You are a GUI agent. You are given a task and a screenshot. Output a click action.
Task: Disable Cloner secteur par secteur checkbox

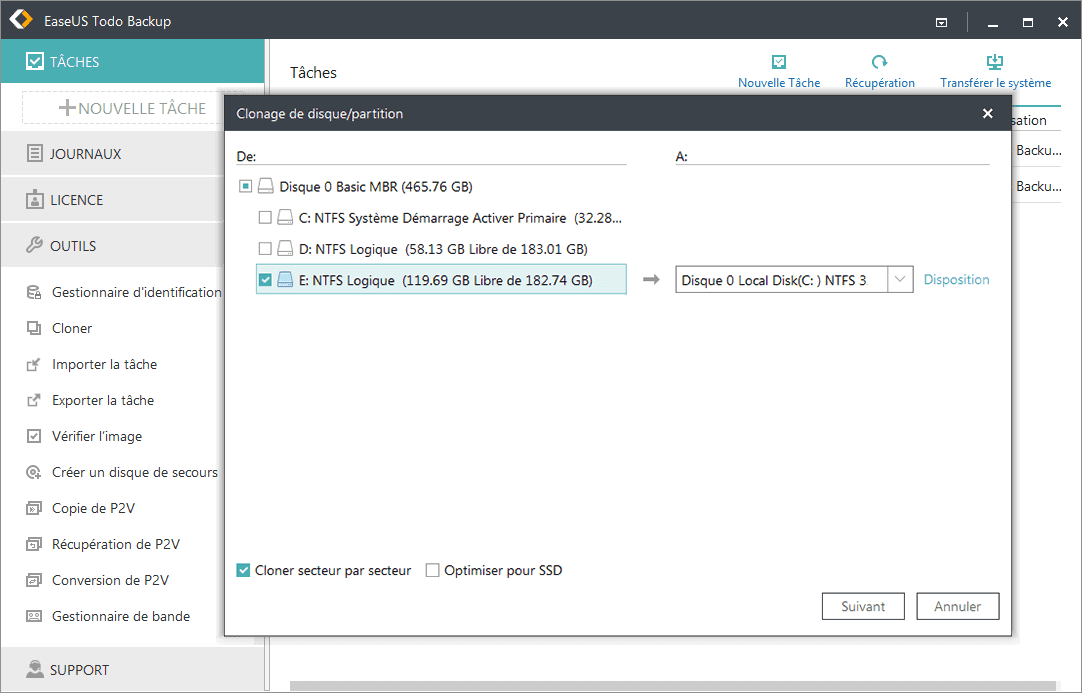click(x=243, y=570)
